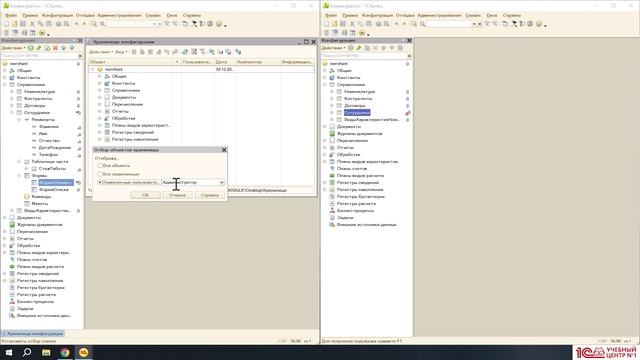
Task: Collapse Реквизиты under Сотрудники in left tree
Action: tap(19, 120)
